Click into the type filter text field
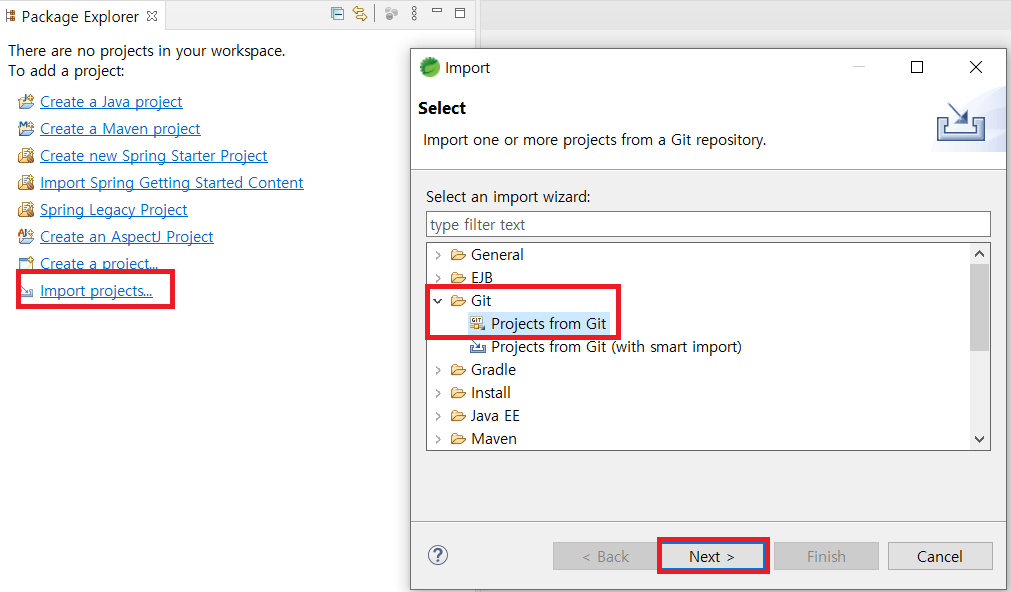1011x592 pixels. [x=708, y=224]
